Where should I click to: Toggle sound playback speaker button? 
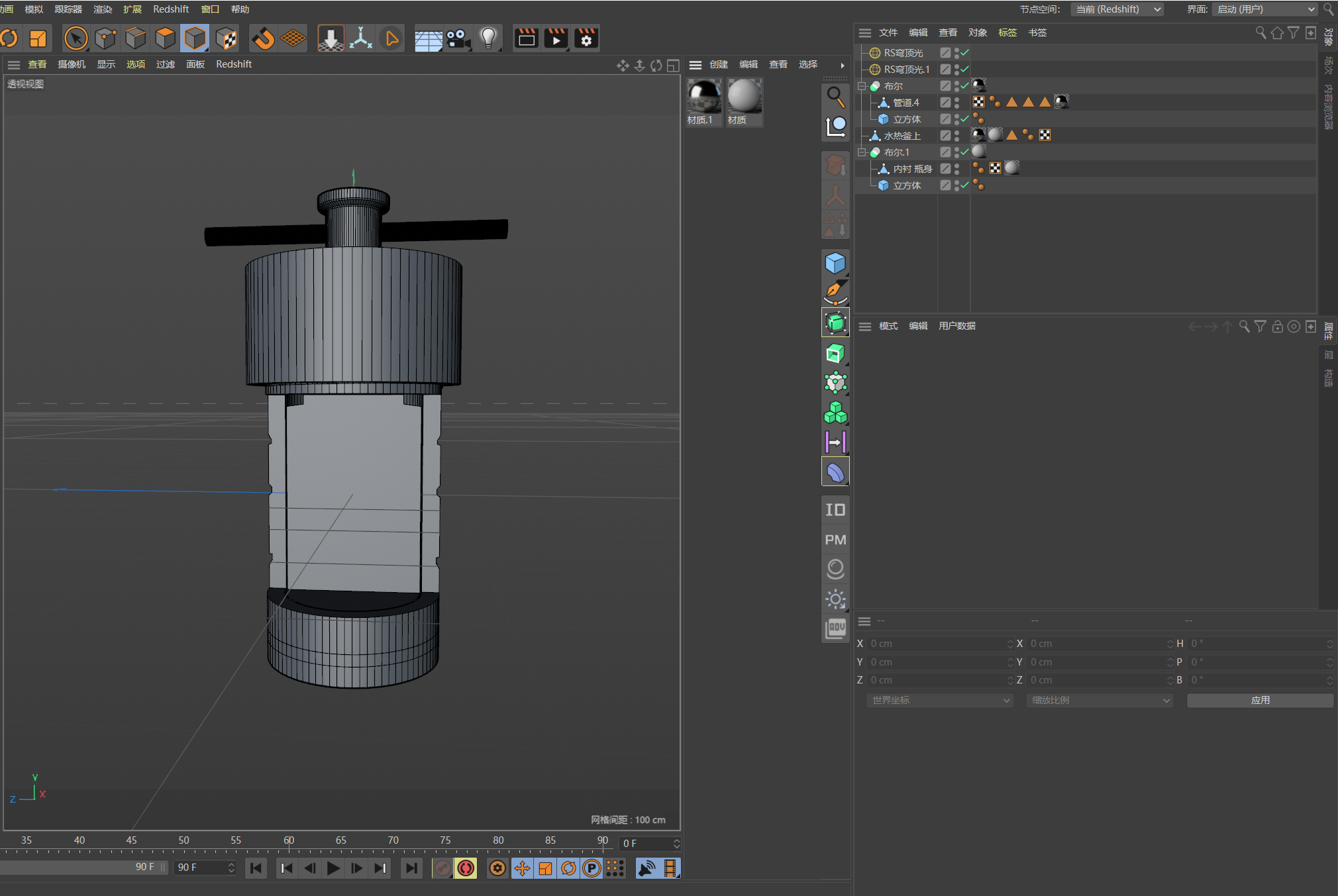point(646,868)
